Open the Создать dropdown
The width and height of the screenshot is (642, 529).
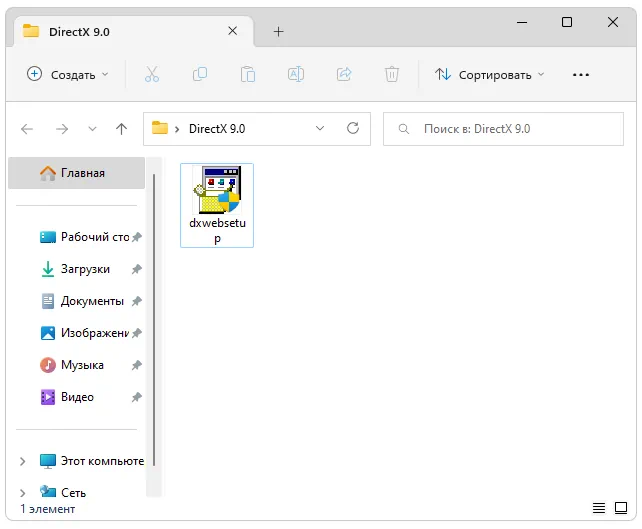pos(68,75)
